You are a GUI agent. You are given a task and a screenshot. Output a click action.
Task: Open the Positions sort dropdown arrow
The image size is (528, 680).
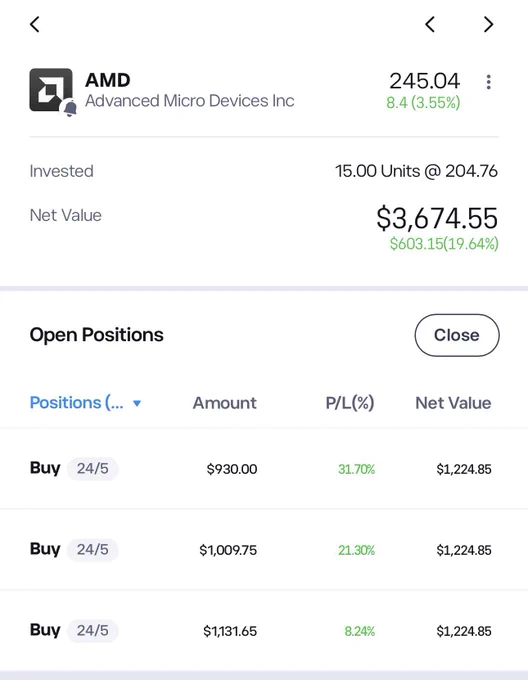tap(137, 403)
